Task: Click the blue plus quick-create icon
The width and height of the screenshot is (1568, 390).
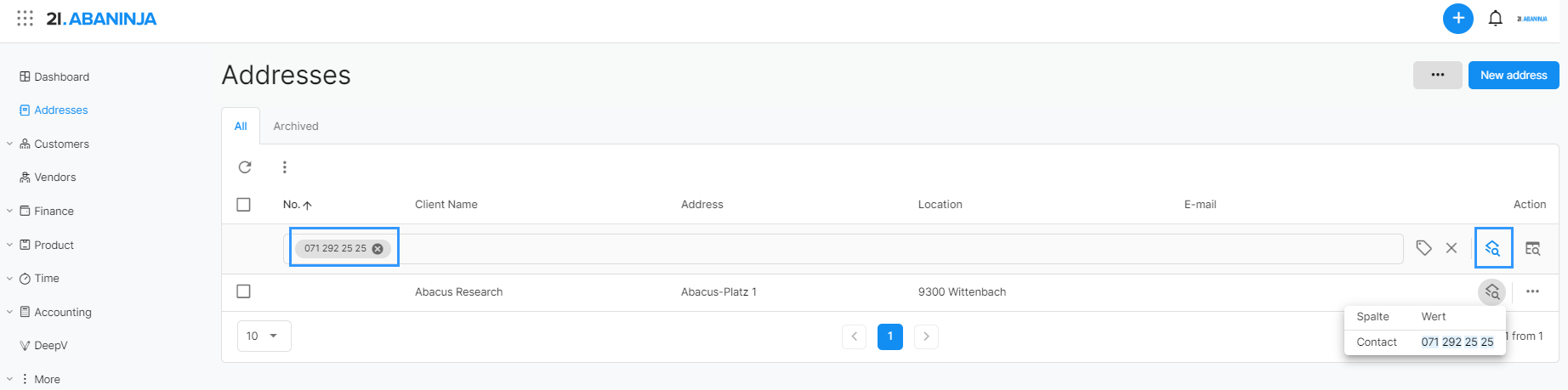Action: pyautogui.click(x=1457, y=19)
